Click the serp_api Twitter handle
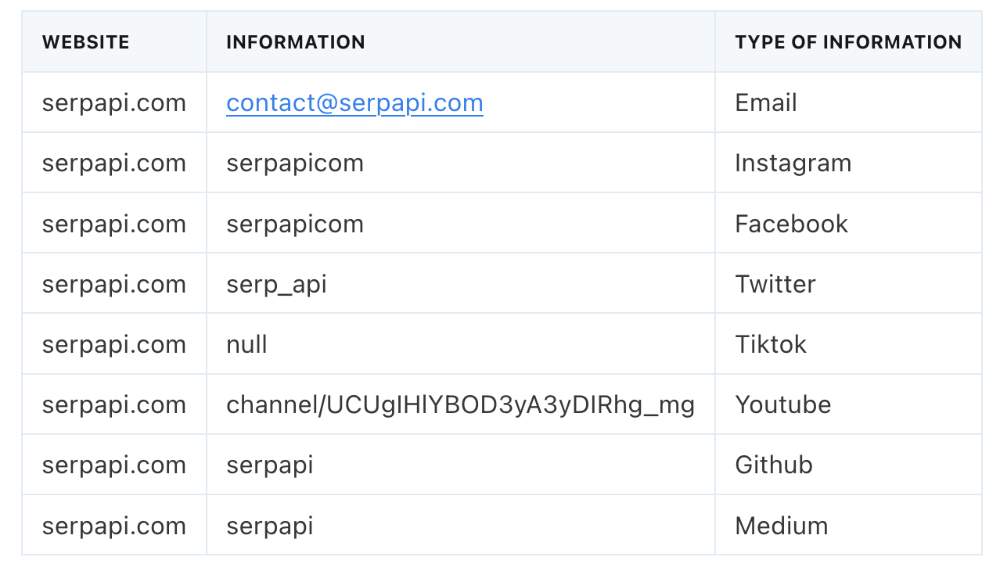Viewport: 1000px width, 582px height. (276, 284)
